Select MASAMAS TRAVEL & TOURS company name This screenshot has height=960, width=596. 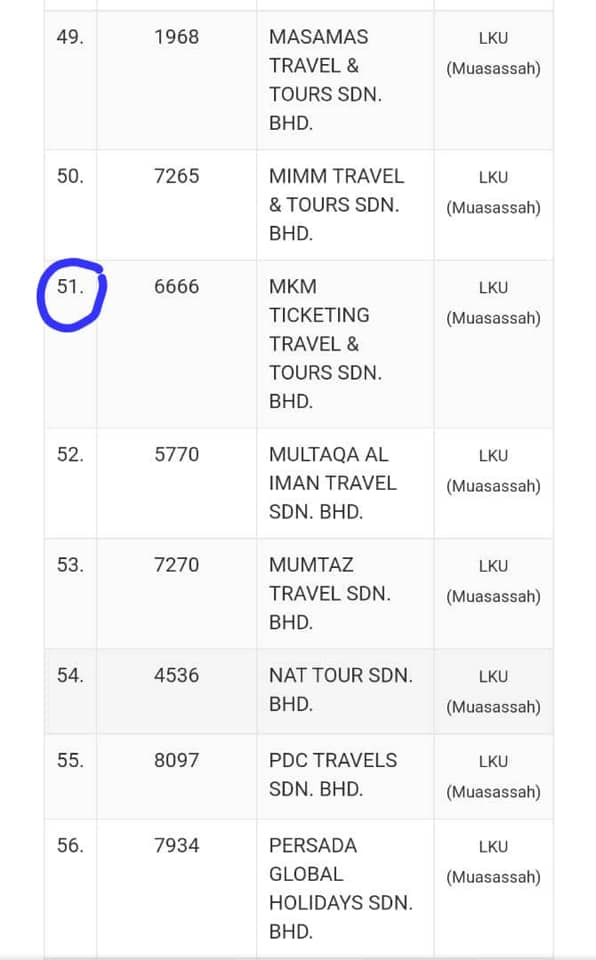tap(325, 80)
